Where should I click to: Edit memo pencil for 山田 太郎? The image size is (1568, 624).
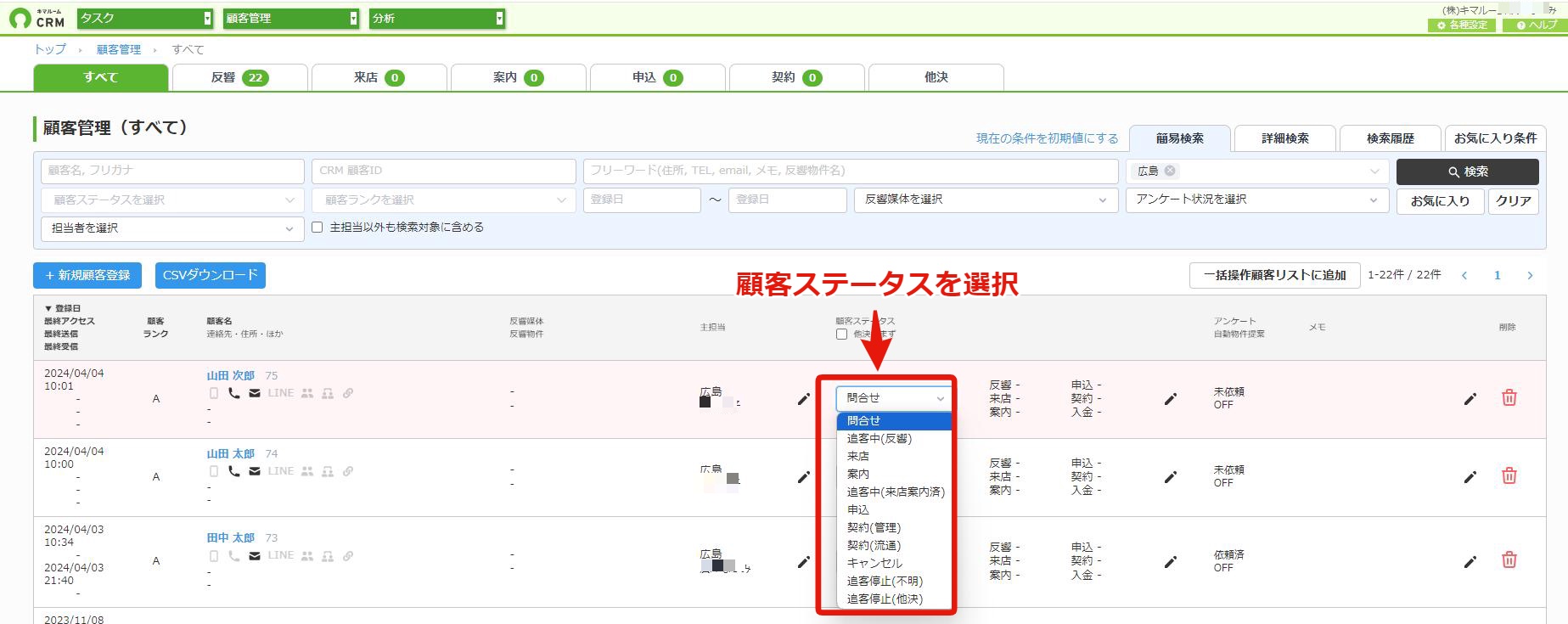(x=1470, y=476)
